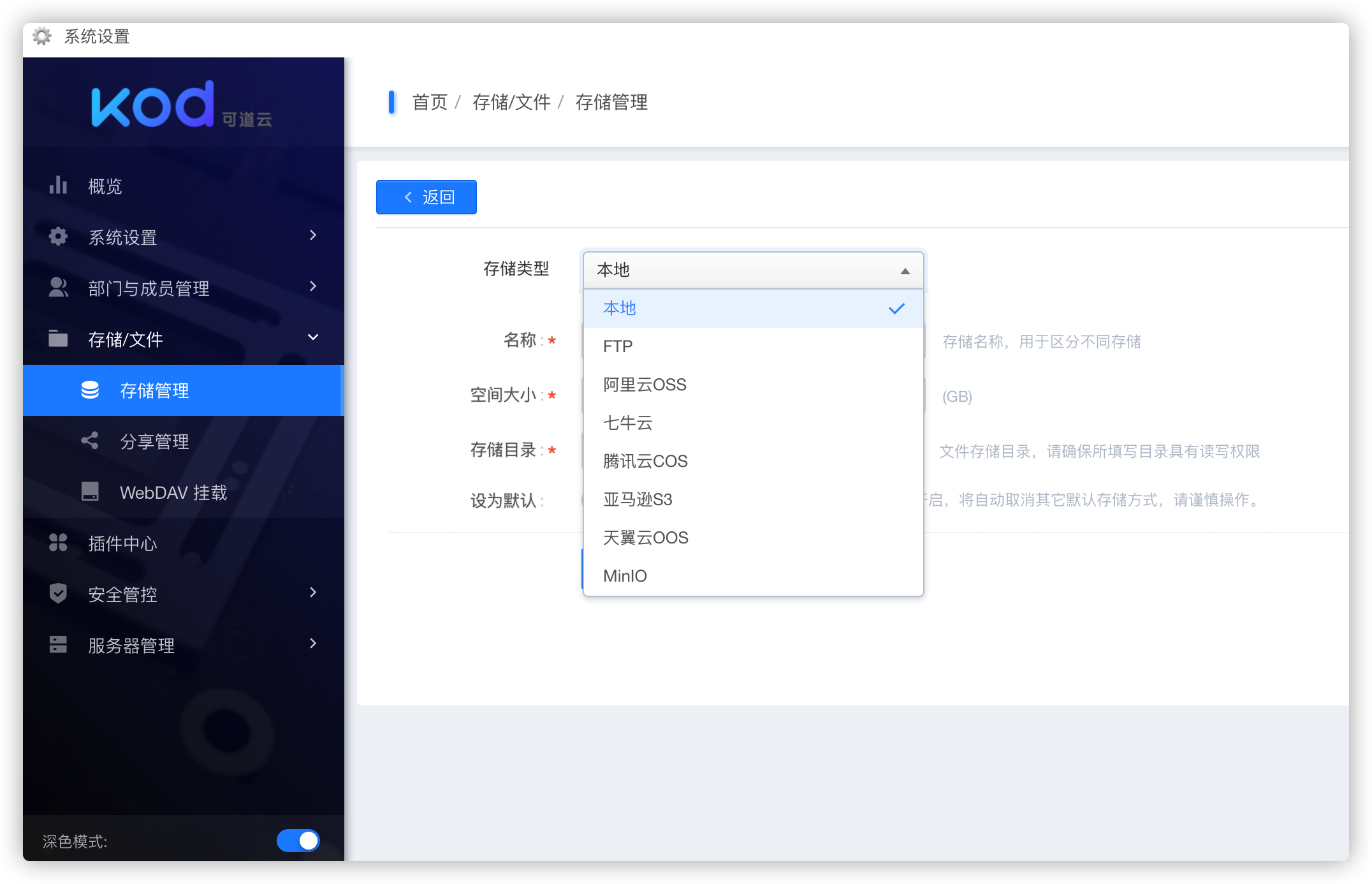This screenshot has width=1372, height=884.
Task: Click the server management icon
Action: tap(58, 645)
